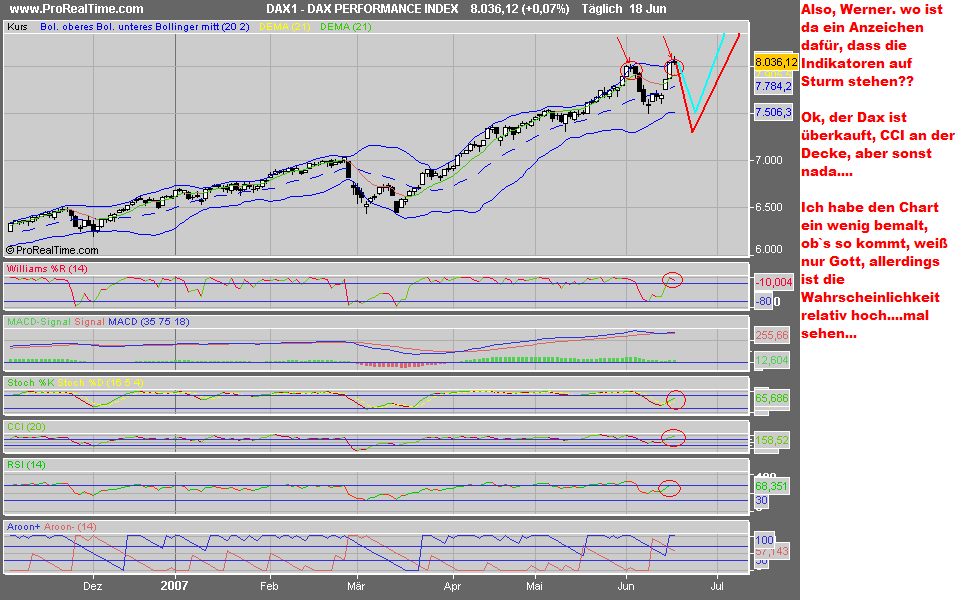Select the Stoch %D (16 5 4) label
Screen dimensions: 957x600
101,383
